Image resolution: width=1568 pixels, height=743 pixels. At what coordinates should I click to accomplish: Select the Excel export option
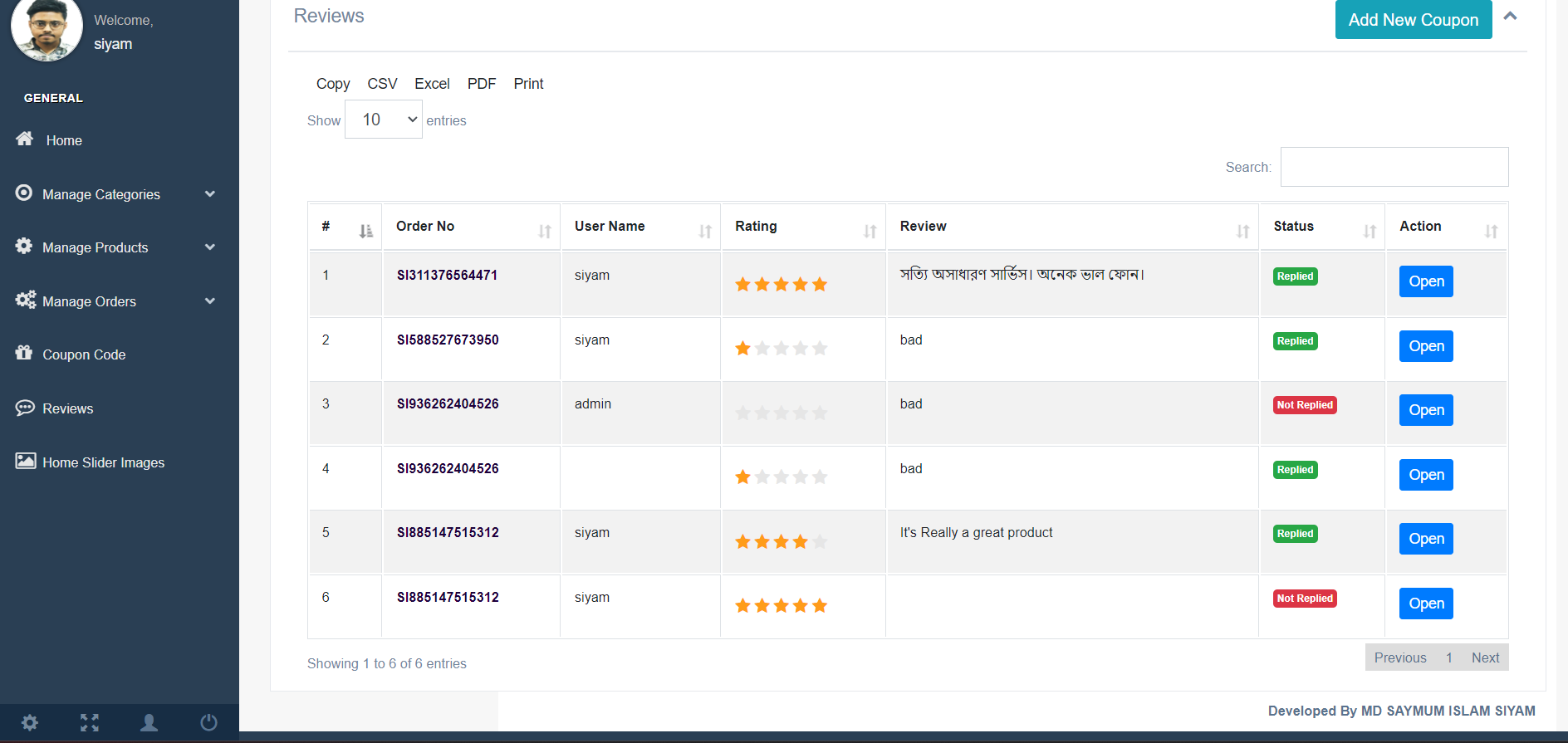coord(432,84)
